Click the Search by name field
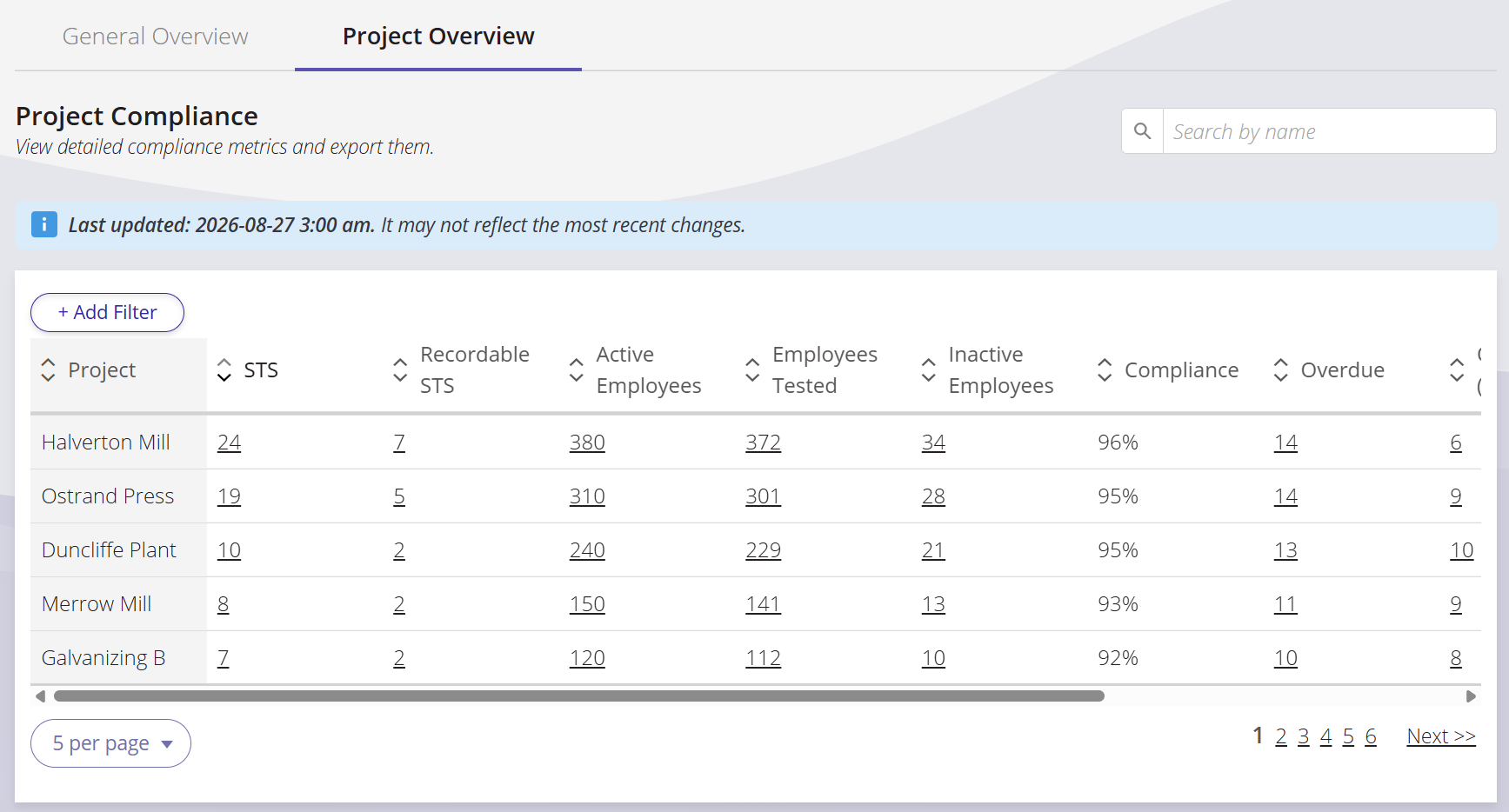Image resolution: width=1509 pixels, height=812 pixels. point(1329,131)
